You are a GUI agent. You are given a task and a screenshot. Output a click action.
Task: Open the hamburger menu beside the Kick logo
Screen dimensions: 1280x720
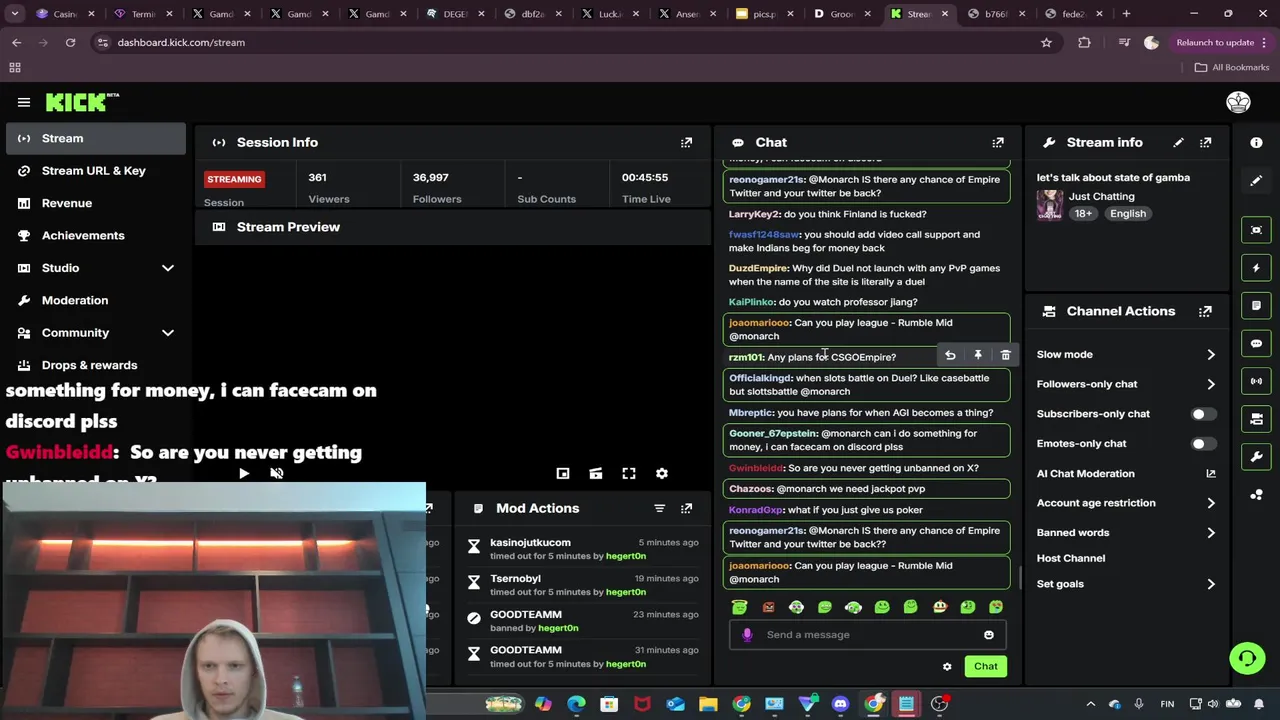tap(24, 102)
